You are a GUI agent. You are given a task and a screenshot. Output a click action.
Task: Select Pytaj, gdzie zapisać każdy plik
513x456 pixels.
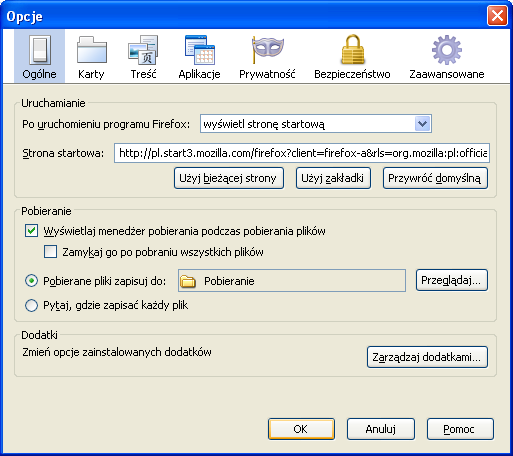point(31,305)
